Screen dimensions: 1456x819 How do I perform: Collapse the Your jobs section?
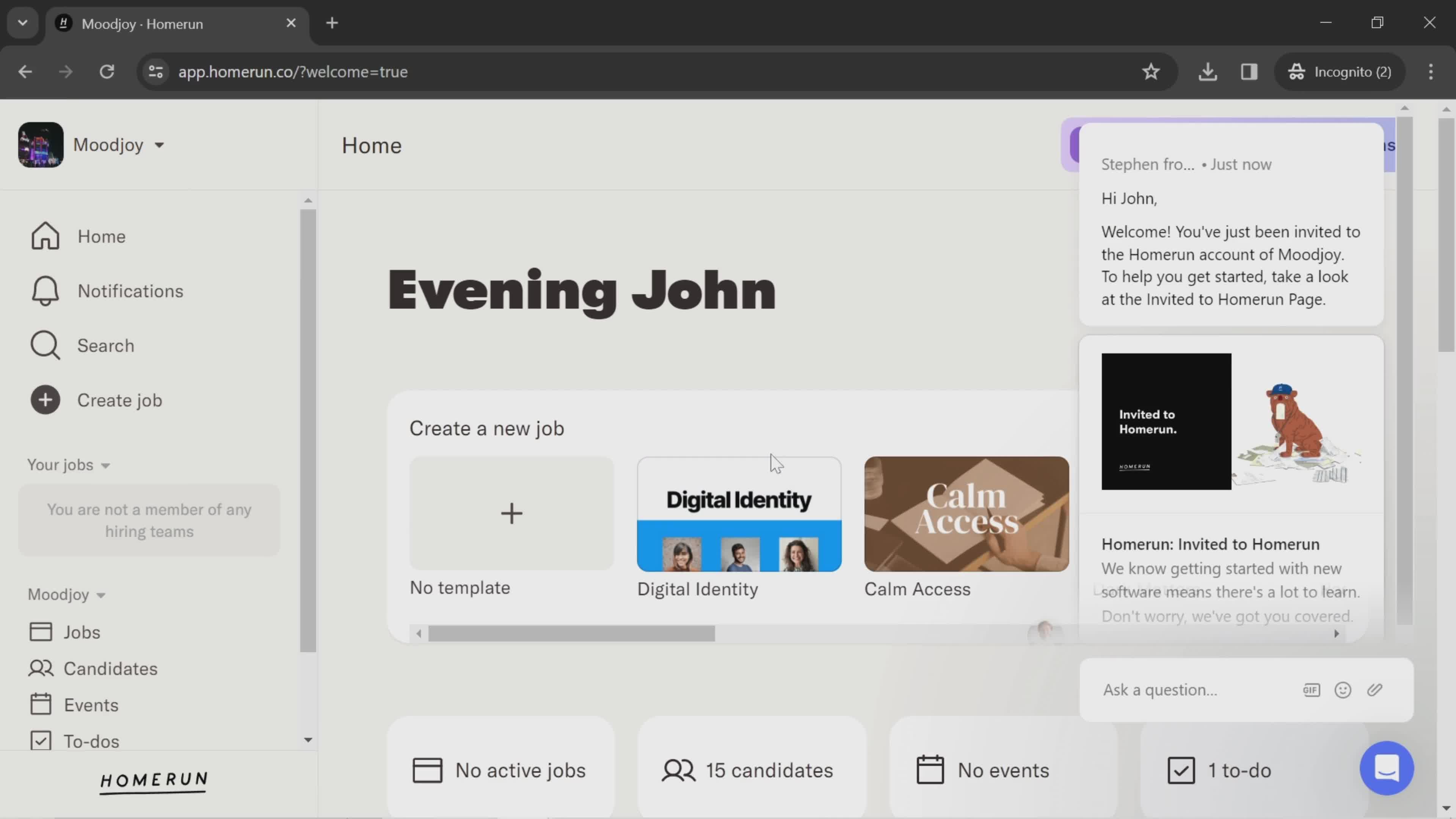68,464
